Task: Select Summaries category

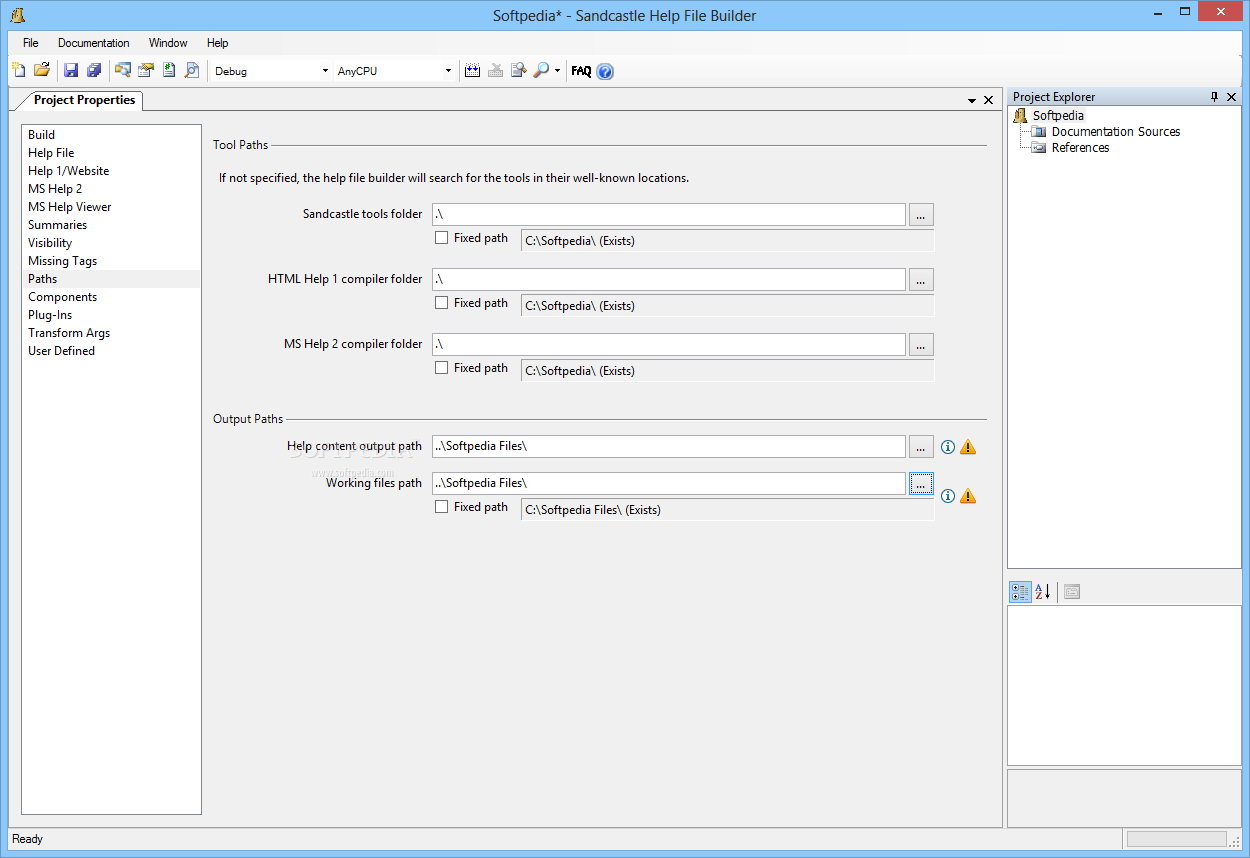Action: (x=111, y=225)
